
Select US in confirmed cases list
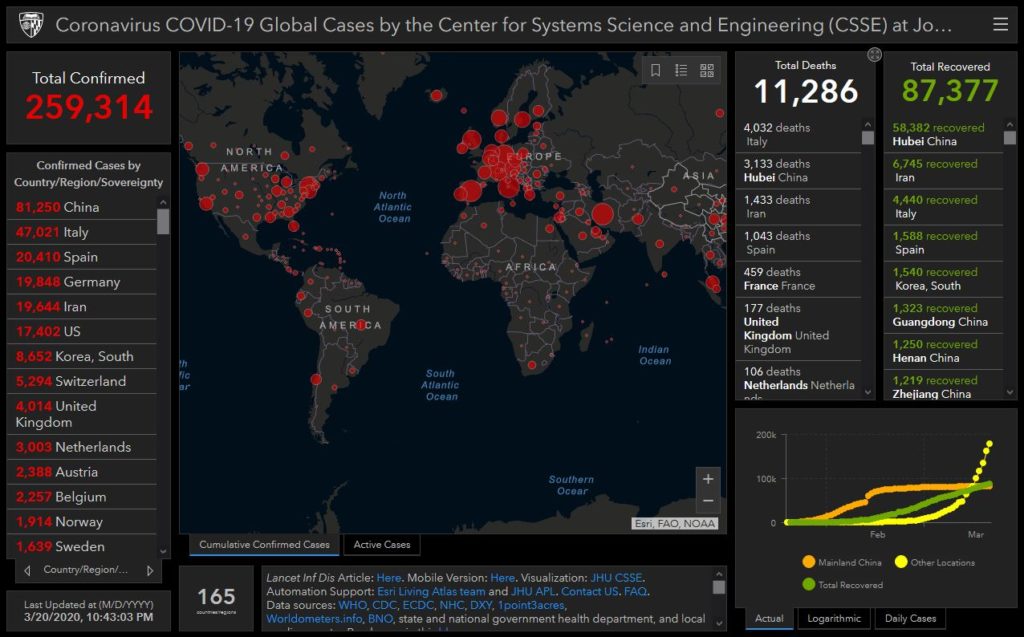82,331
